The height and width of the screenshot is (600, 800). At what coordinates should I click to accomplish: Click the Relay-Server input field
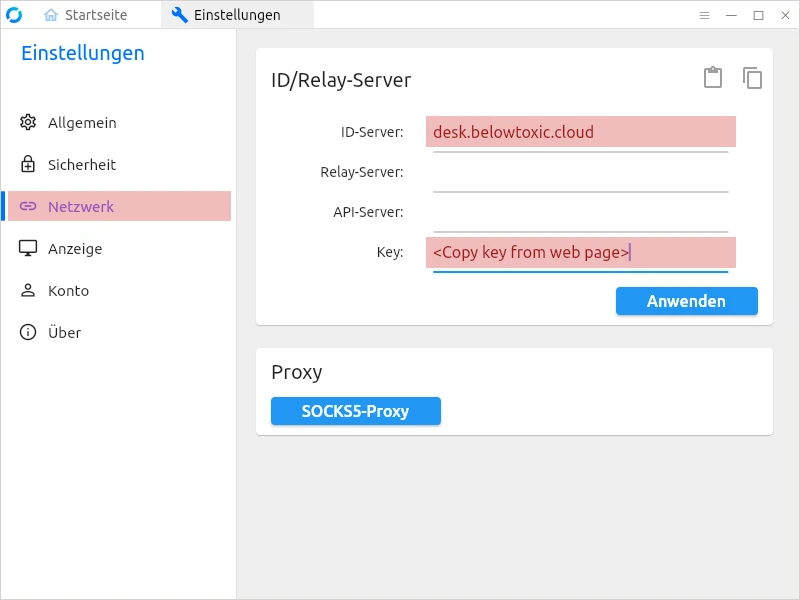(x=580, y=171)
